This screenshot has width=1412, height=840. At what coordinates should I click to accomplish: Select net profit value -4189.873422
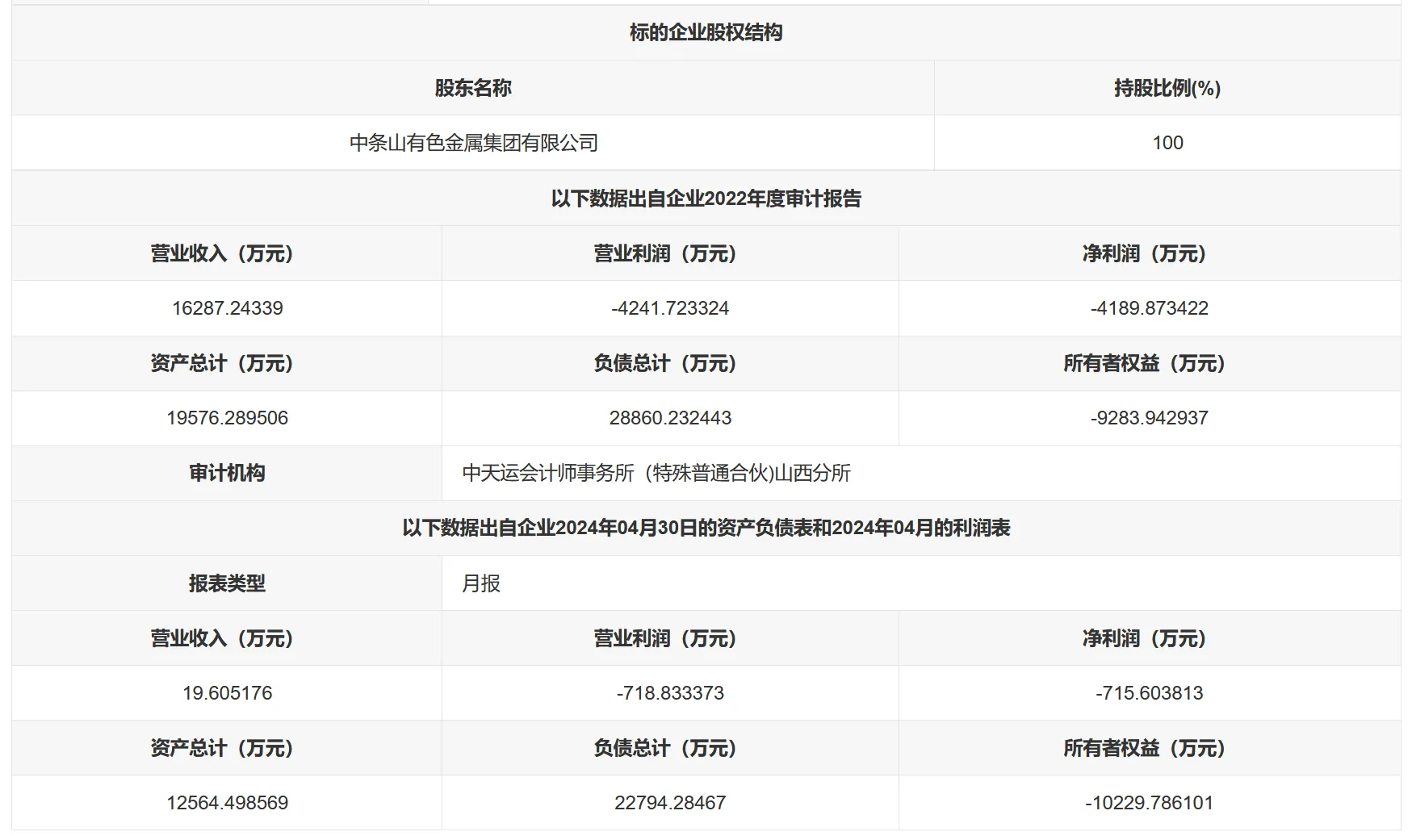click(1149, 308)
